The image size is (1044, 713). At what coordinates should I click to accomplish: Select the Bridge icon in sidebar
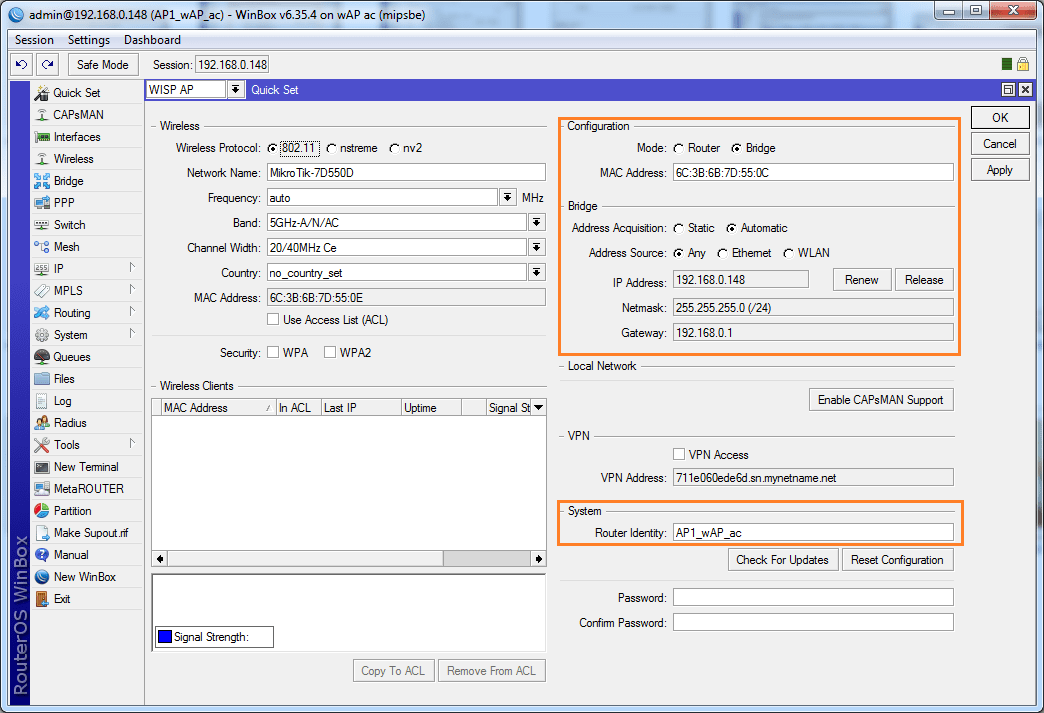[42, 181]
